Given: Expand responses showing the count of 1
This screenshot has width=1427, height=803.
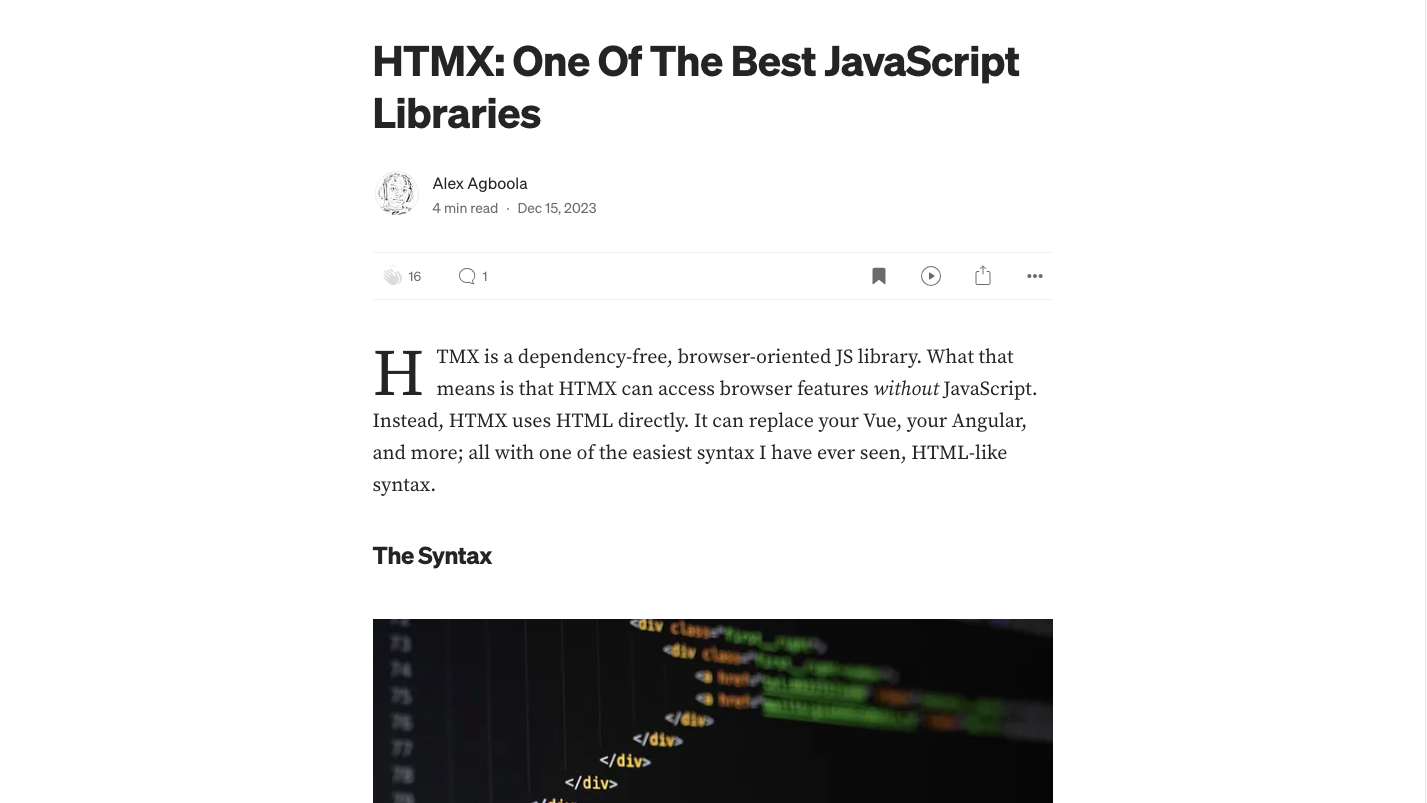Looking at the screenshot, I should click(x=472, y=276).
